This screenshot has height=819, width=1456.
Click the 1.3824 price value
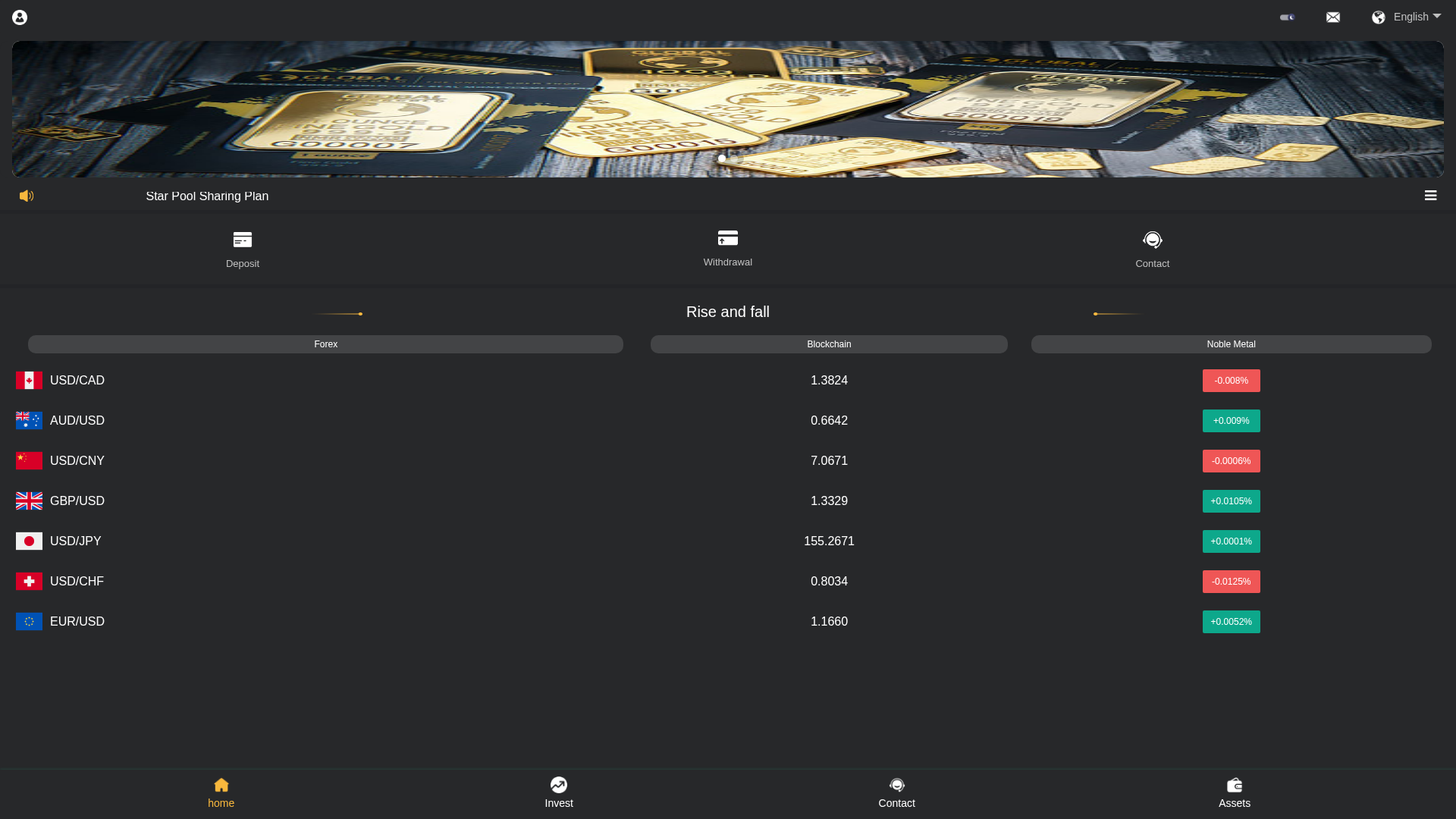[829, 381]
